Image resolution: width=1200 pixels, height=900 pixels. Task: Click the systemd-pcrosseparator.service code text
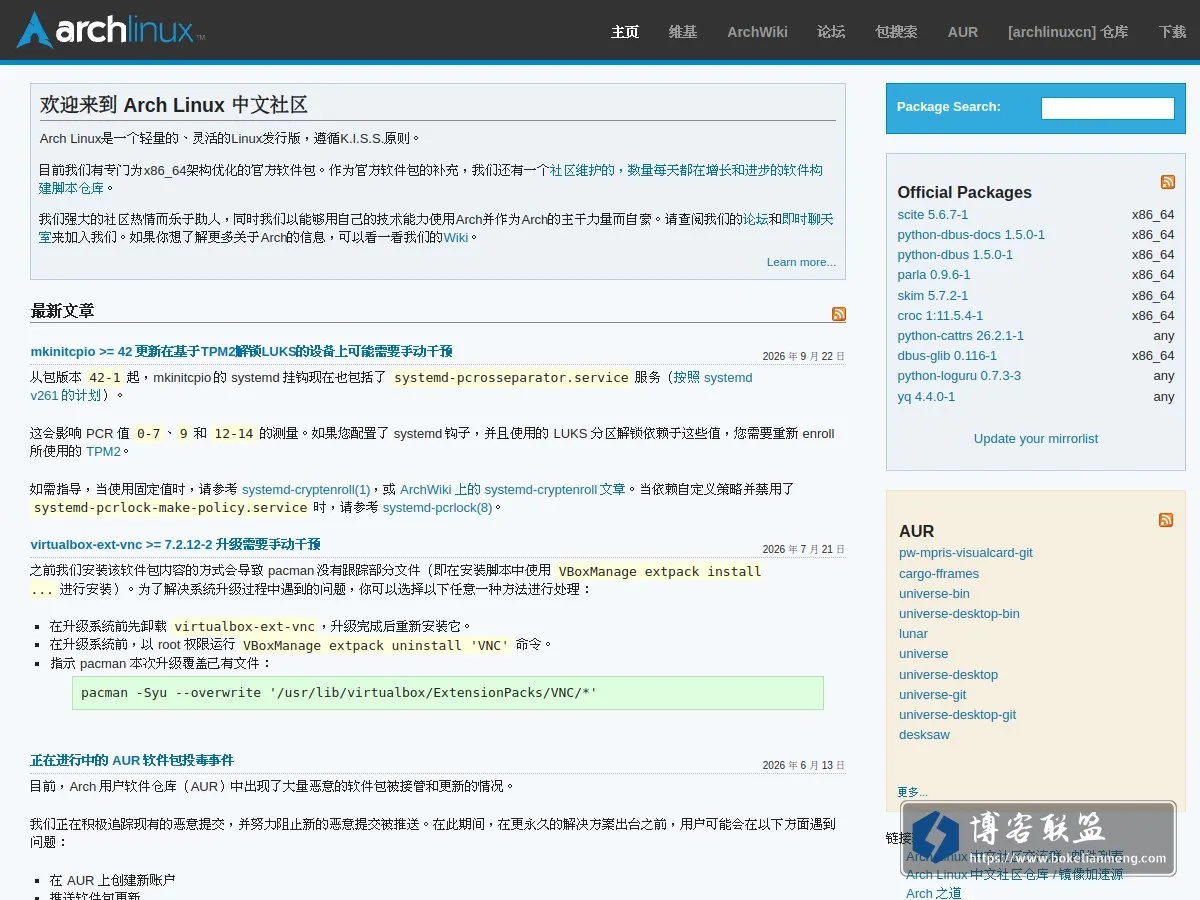(511, 378)
